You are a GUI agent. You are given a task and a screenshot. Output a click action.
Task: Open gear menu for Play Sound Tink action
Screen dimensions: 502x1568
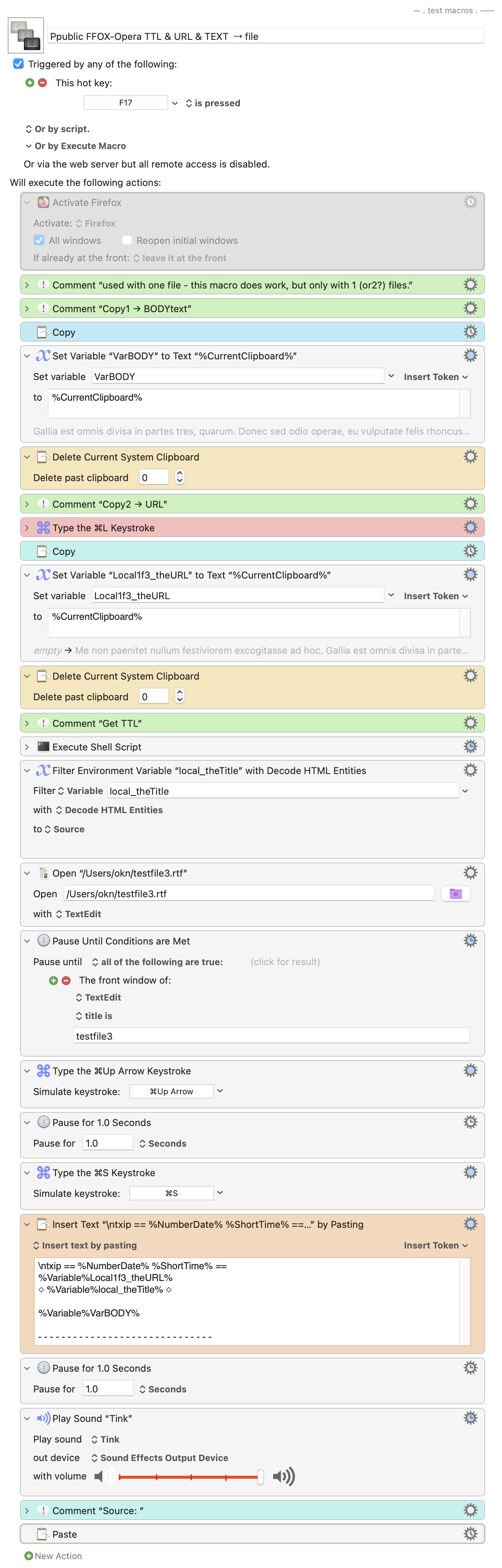point(470,1417)
